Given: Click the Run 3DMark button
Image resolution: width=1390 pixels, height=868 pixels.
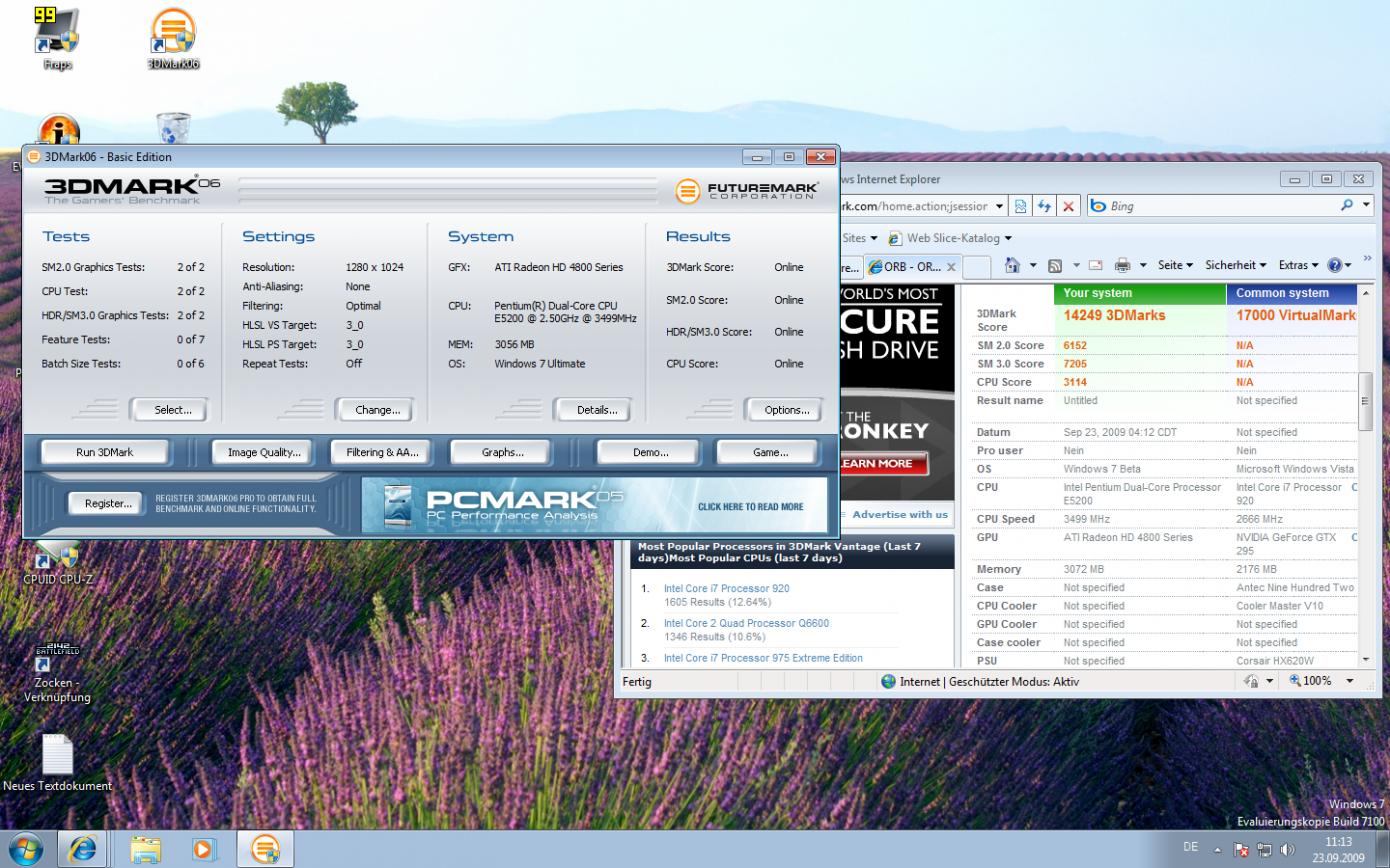Looking at the screenshot, I should tap(104, 452).
